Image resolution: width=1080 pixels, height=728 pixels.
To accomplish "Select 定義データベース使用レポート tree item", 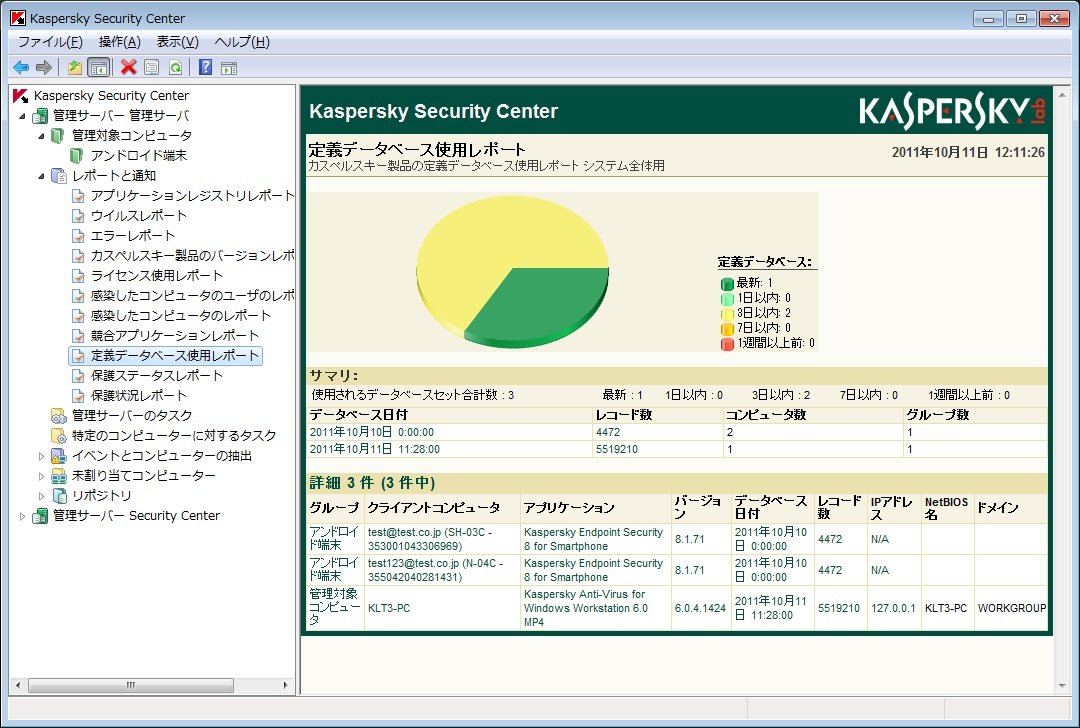I will tap(175, 355).
